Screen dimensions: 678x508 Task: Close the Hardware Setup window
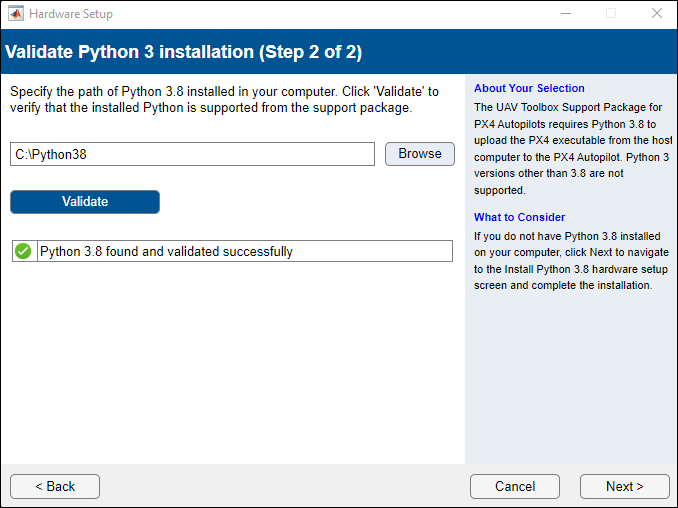tap(656, 14)
